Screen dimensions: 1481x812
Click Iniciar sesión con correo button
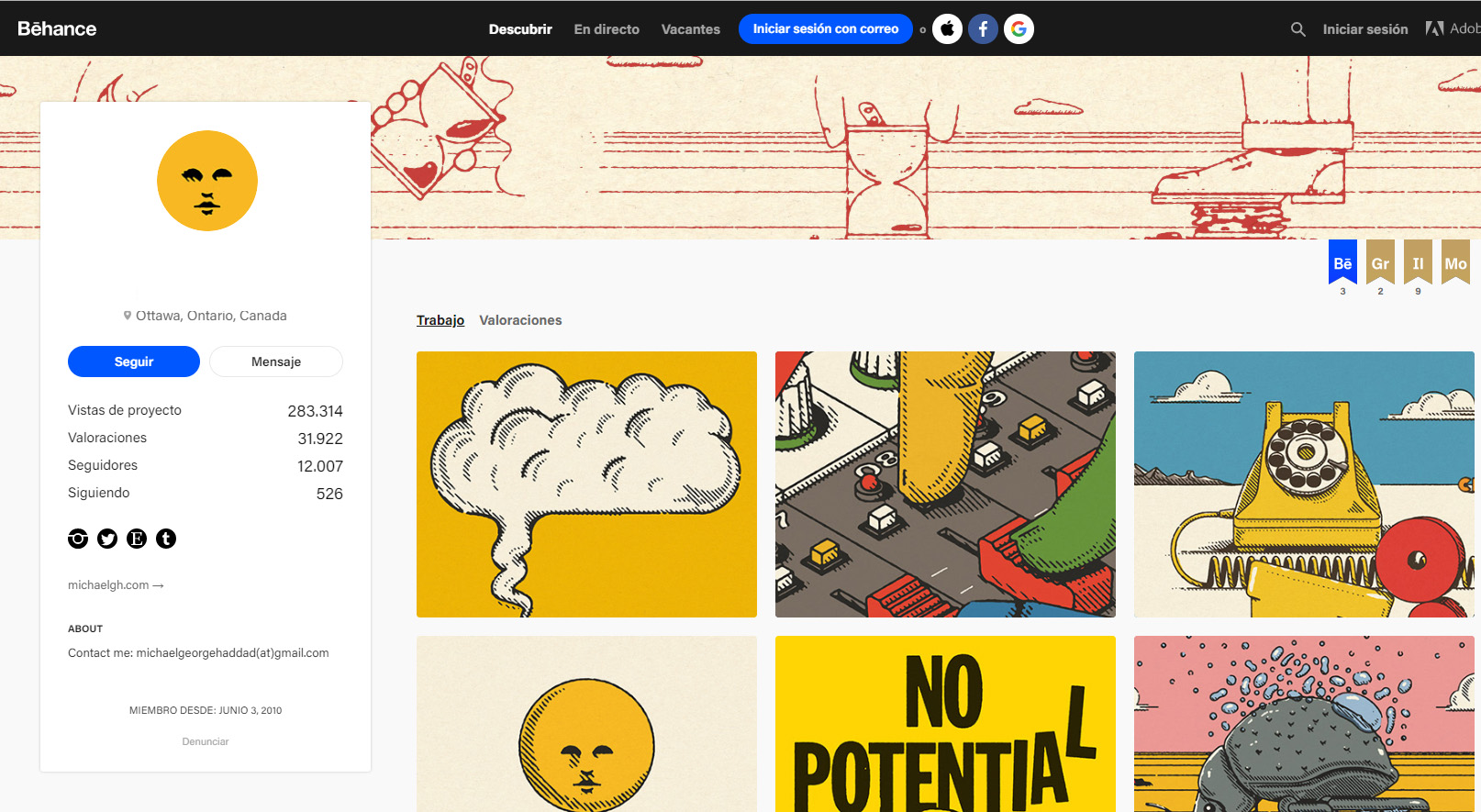tap(825, 29)
